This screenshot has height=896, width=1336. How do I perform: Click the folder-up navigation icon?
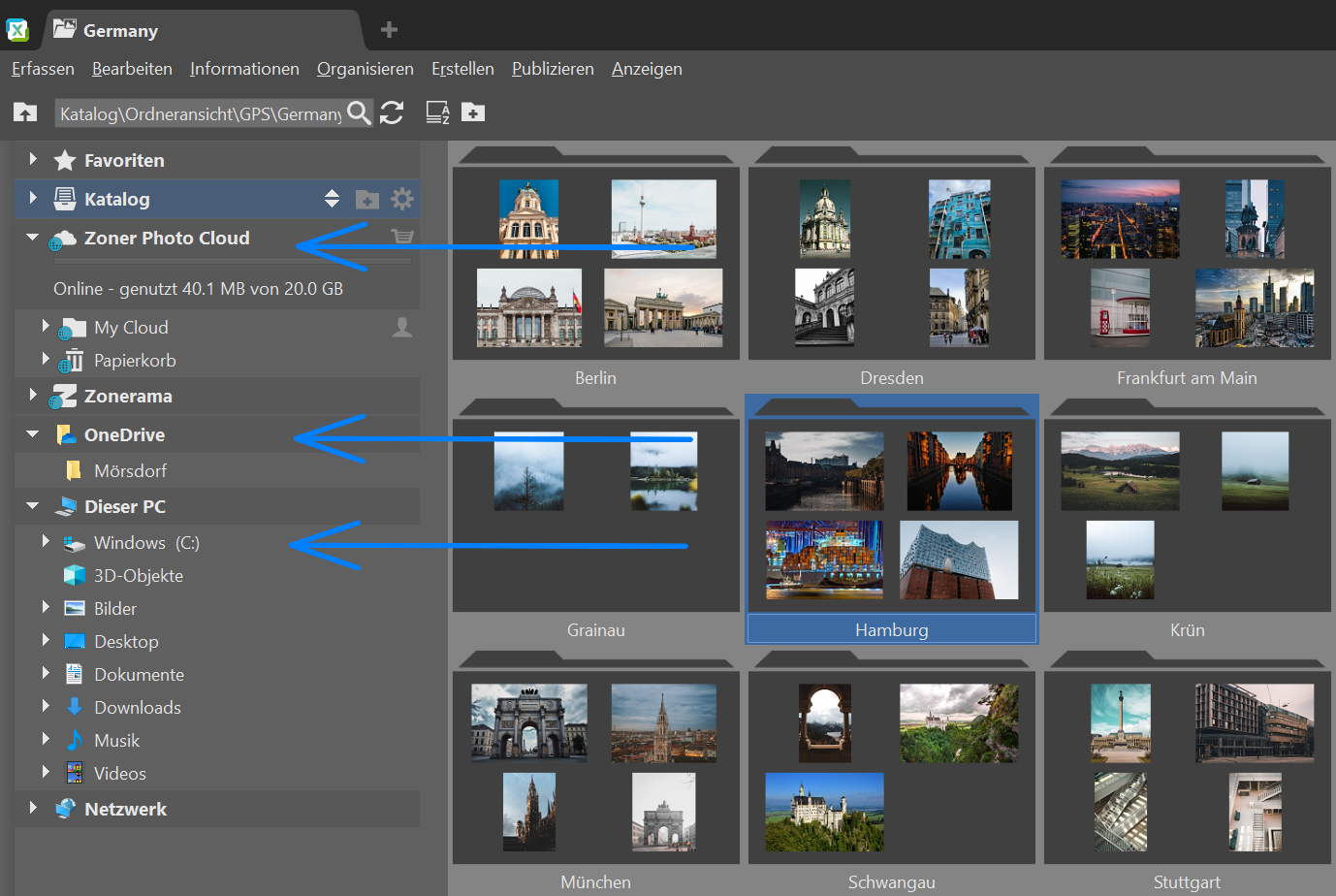pos(25,112)
